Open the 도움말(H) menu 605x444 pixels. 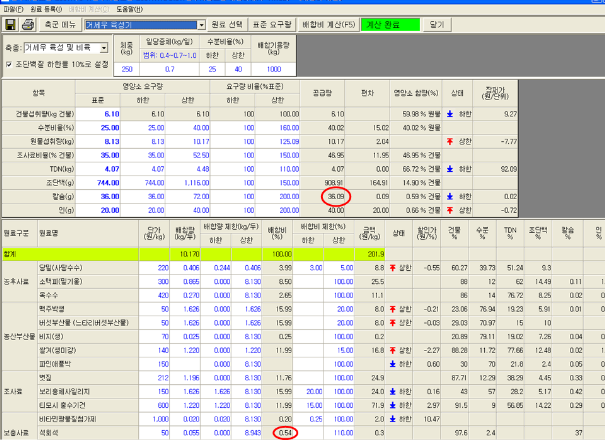[x=129, y=9]
